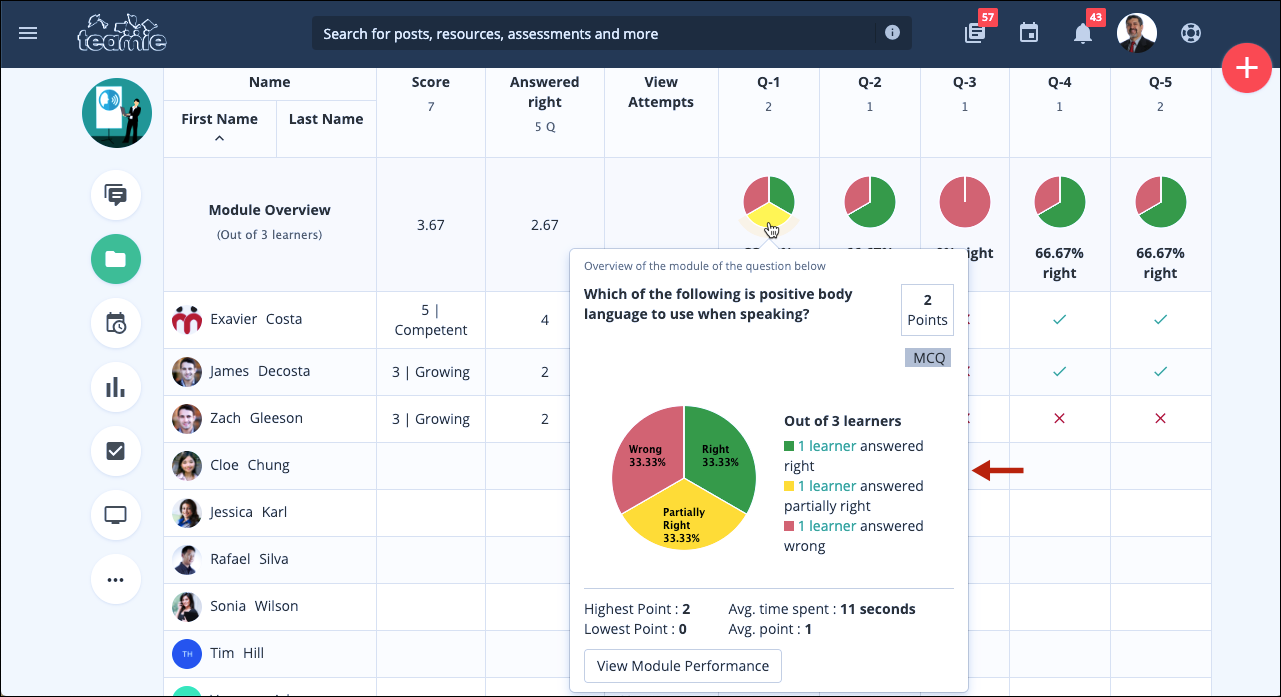Open the user profile avatar menu
The width and height of the screenshot is (1281, 697).
click(1136, 33)
